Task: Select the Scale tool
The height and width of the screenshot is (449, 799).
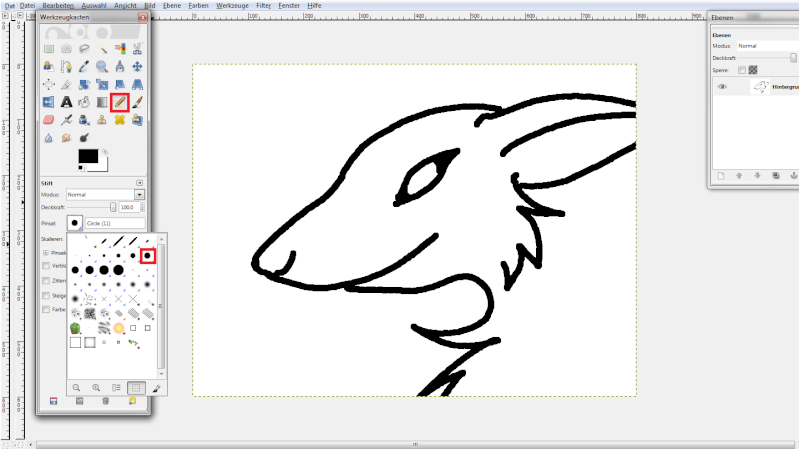Action: pyautogui.click(x=102, y=85)
